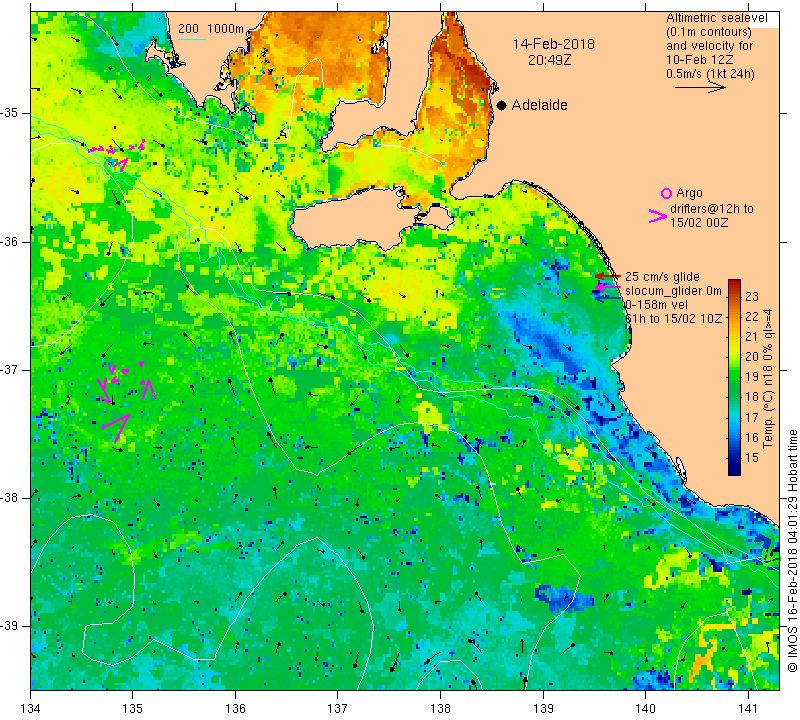Click the magenta drifters arrowhead legend symbol
The image size is (800, 720).
(x=658, y=216)
